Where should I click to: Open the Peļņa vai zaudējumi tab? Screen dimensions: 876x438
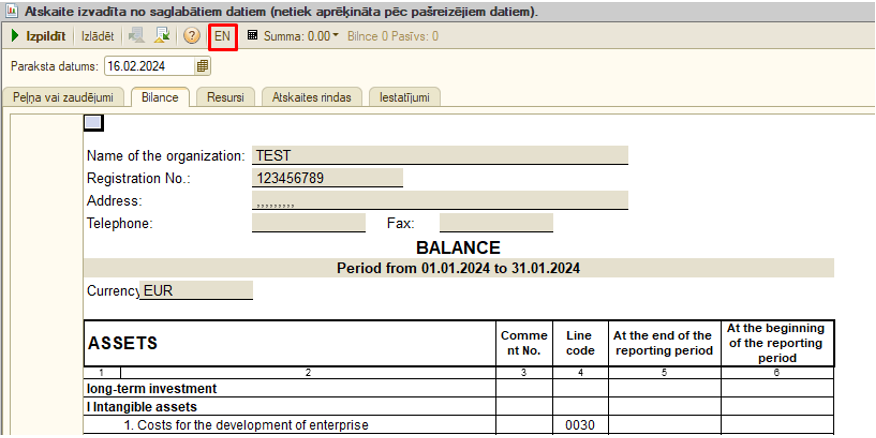pyautogui.click(x=62, y=97)
